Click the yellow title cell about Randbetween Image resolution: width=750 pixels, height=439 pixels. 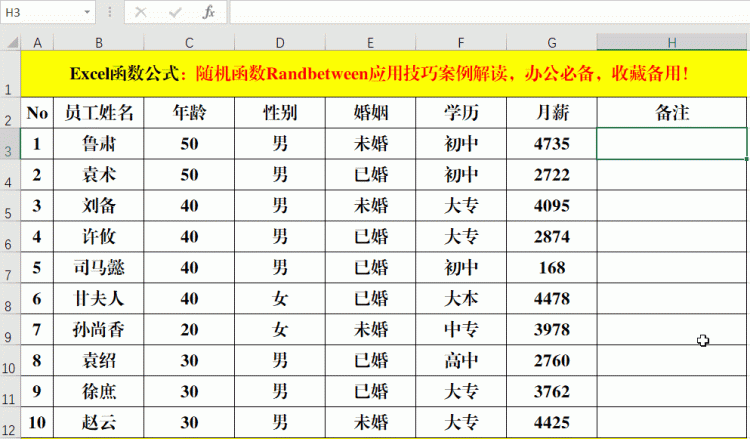(x=384, y=74)
